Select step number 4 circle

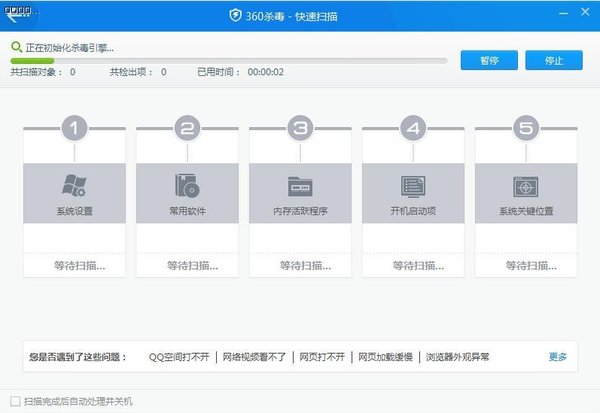413,128
